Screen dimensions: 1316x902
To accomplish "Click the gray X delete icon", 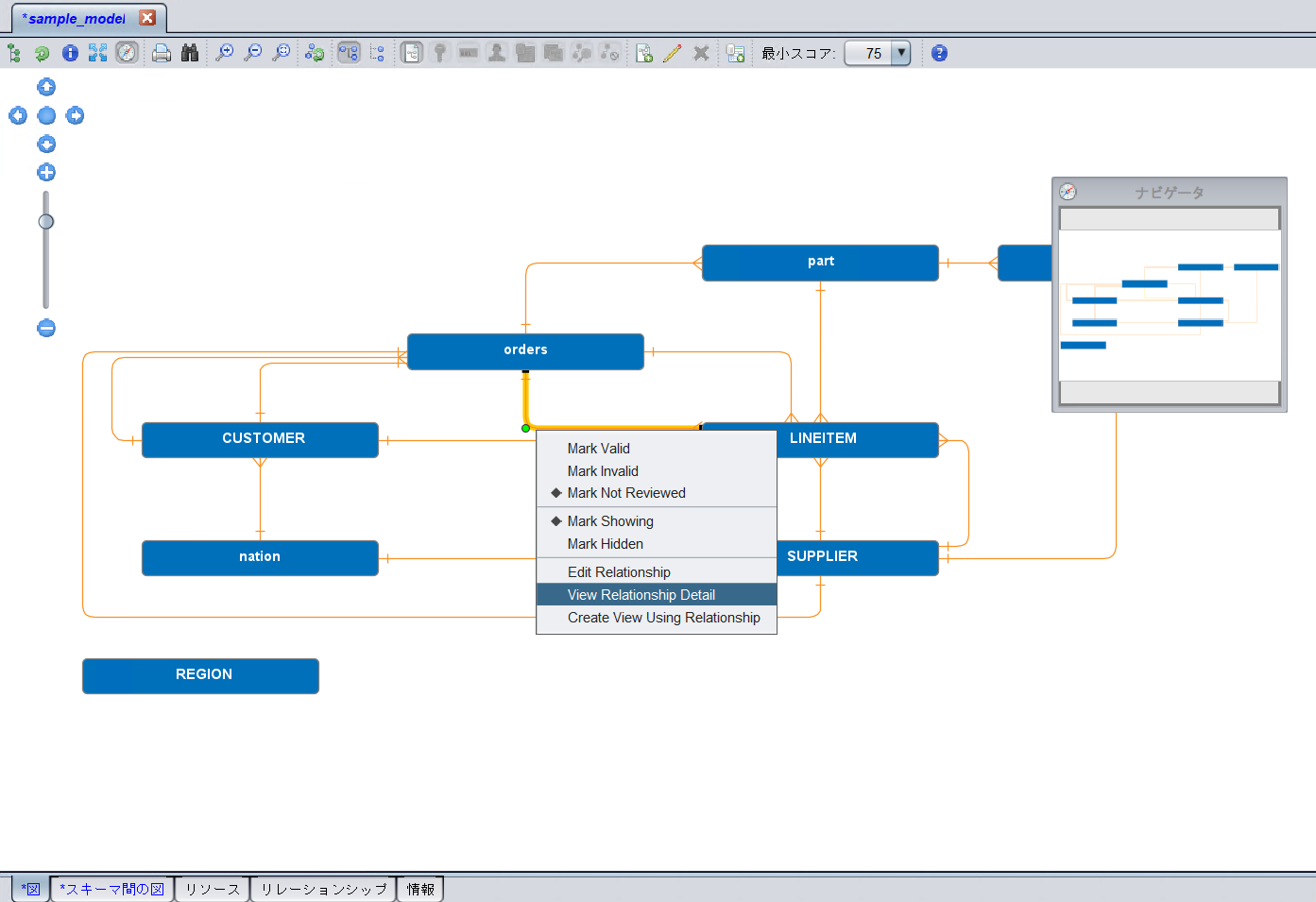I will (701, 53).
